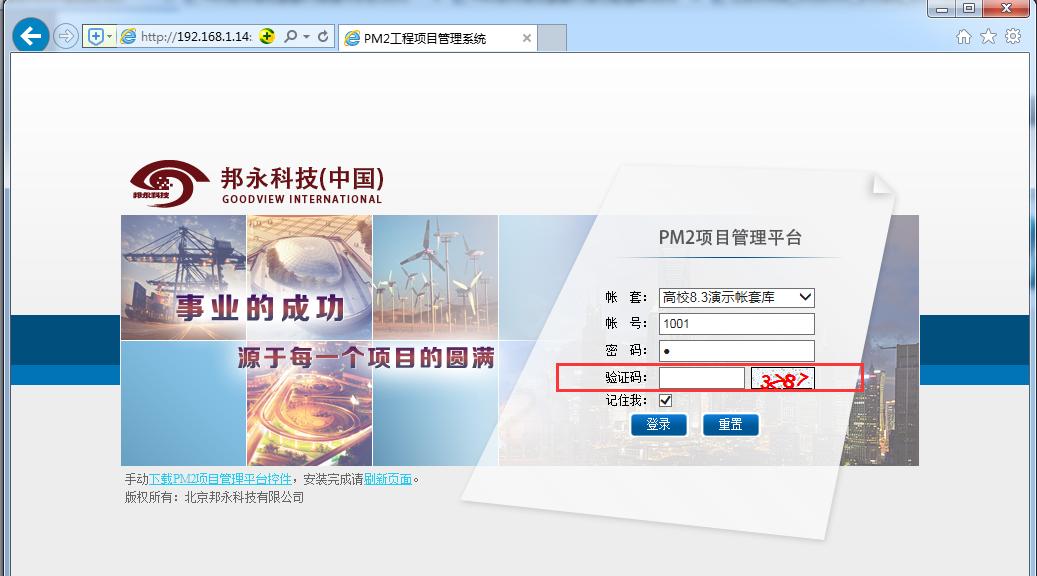Open the browser Home page icon
Image resolution: width=1037 pixels, height=576 pixels.
click(x=964, y=37)
